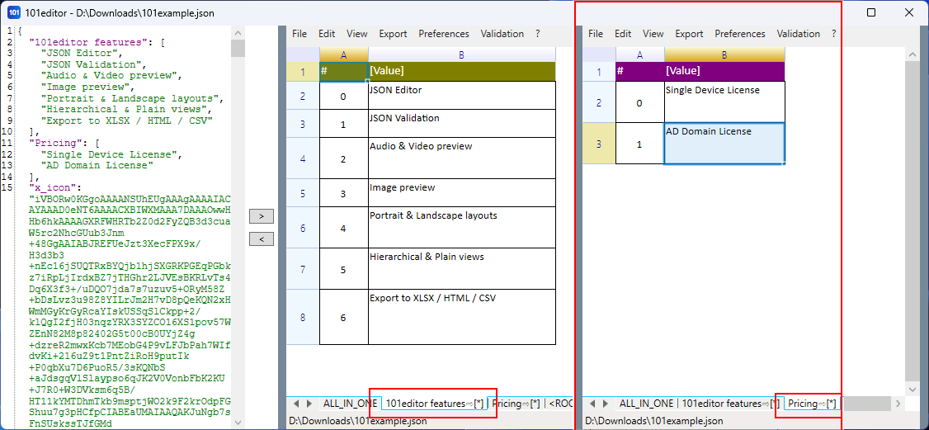929x430 pixels.
Task: Open Export menu in the left spreadsheet pane
Action: (x=393, y=34)
